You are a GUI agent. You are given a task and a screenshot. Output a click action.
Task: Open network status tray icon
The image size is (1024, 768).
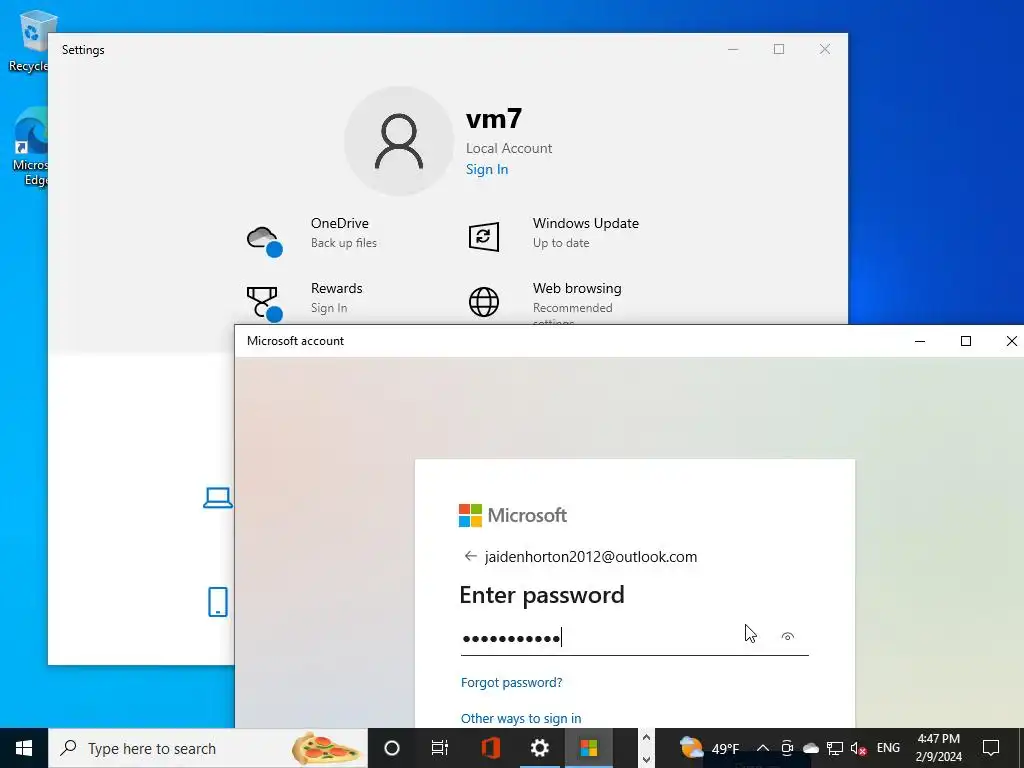click(835, 748)
